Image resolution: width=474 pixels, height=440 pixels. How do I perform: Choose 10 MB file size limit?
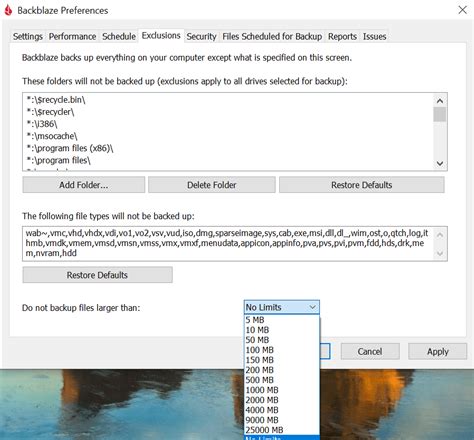[282, 330]
